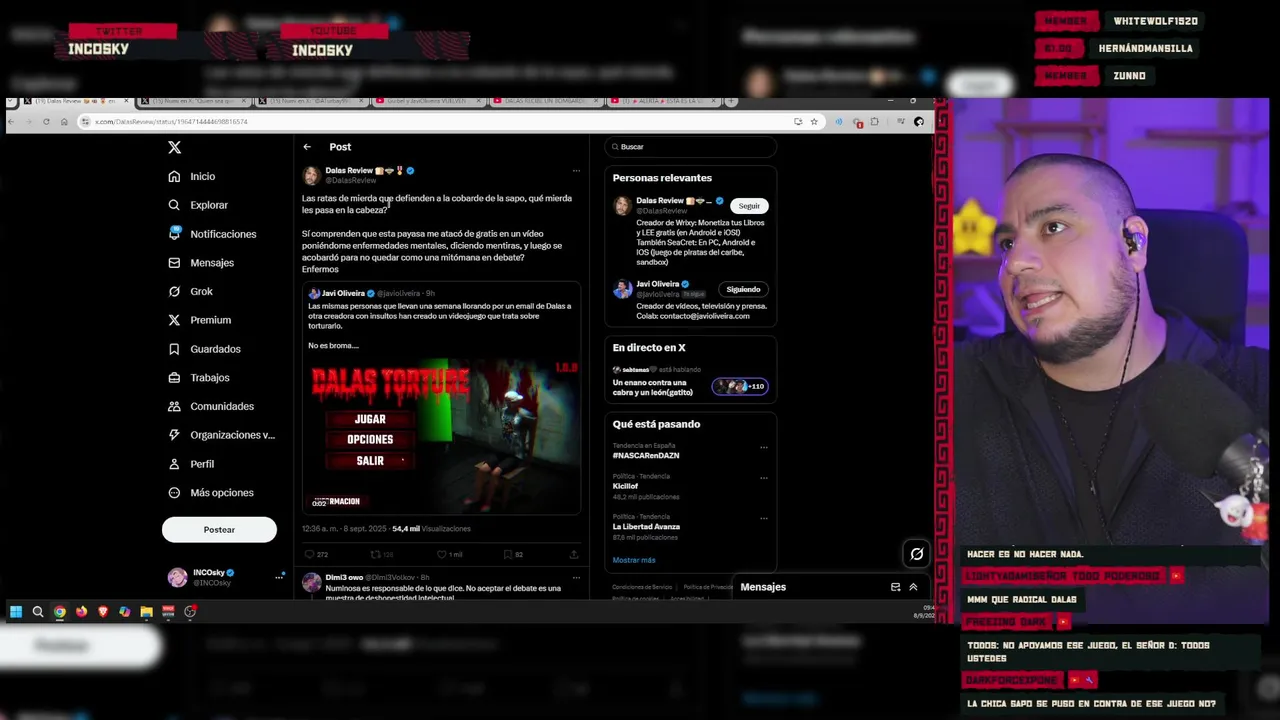Open Brave browser from the taskbar
The width and height of the screenshot is (1280, 720).
(103, 612)
